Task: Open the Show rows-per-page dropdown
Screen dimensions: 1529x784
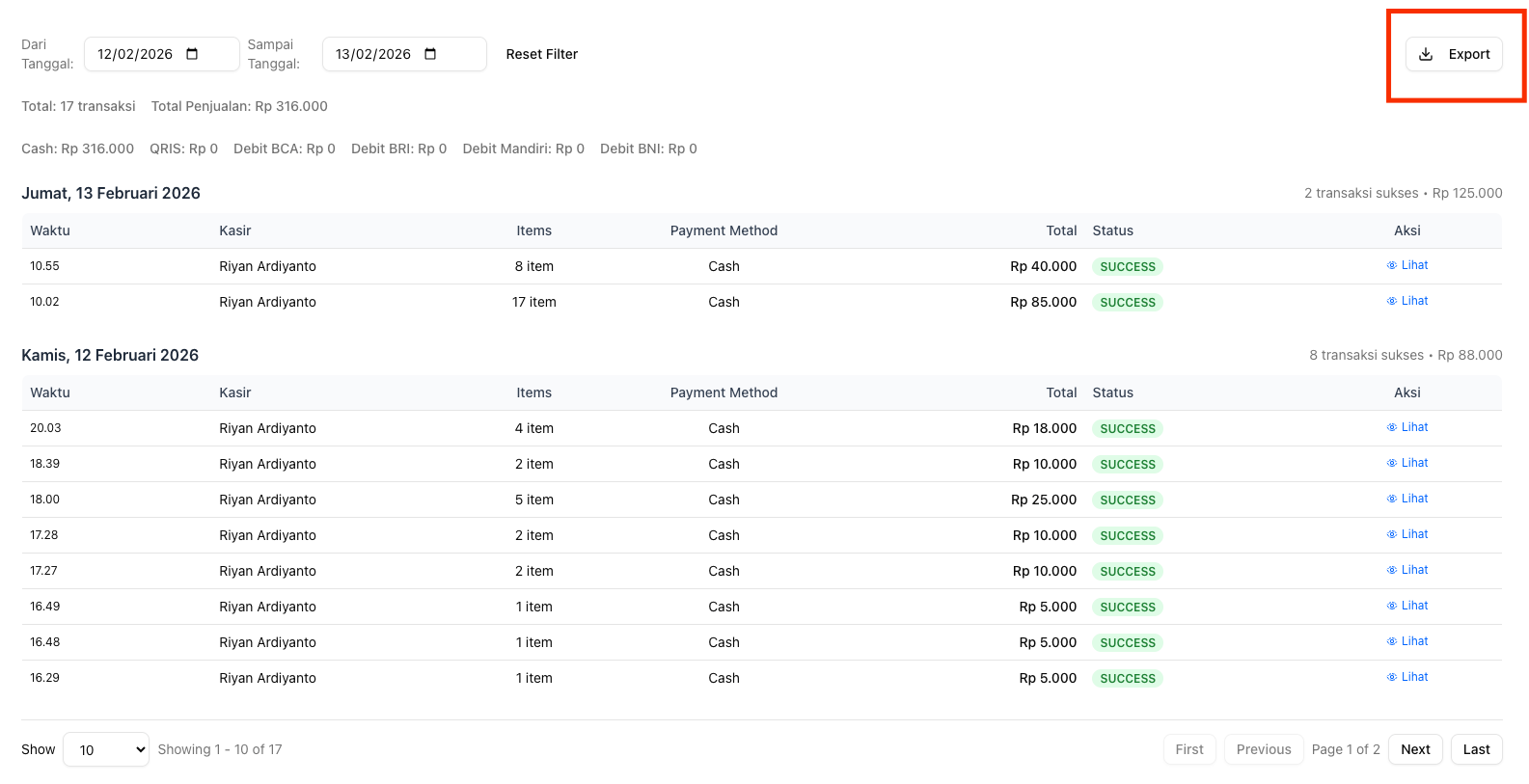Action: (x=106, y=749)
